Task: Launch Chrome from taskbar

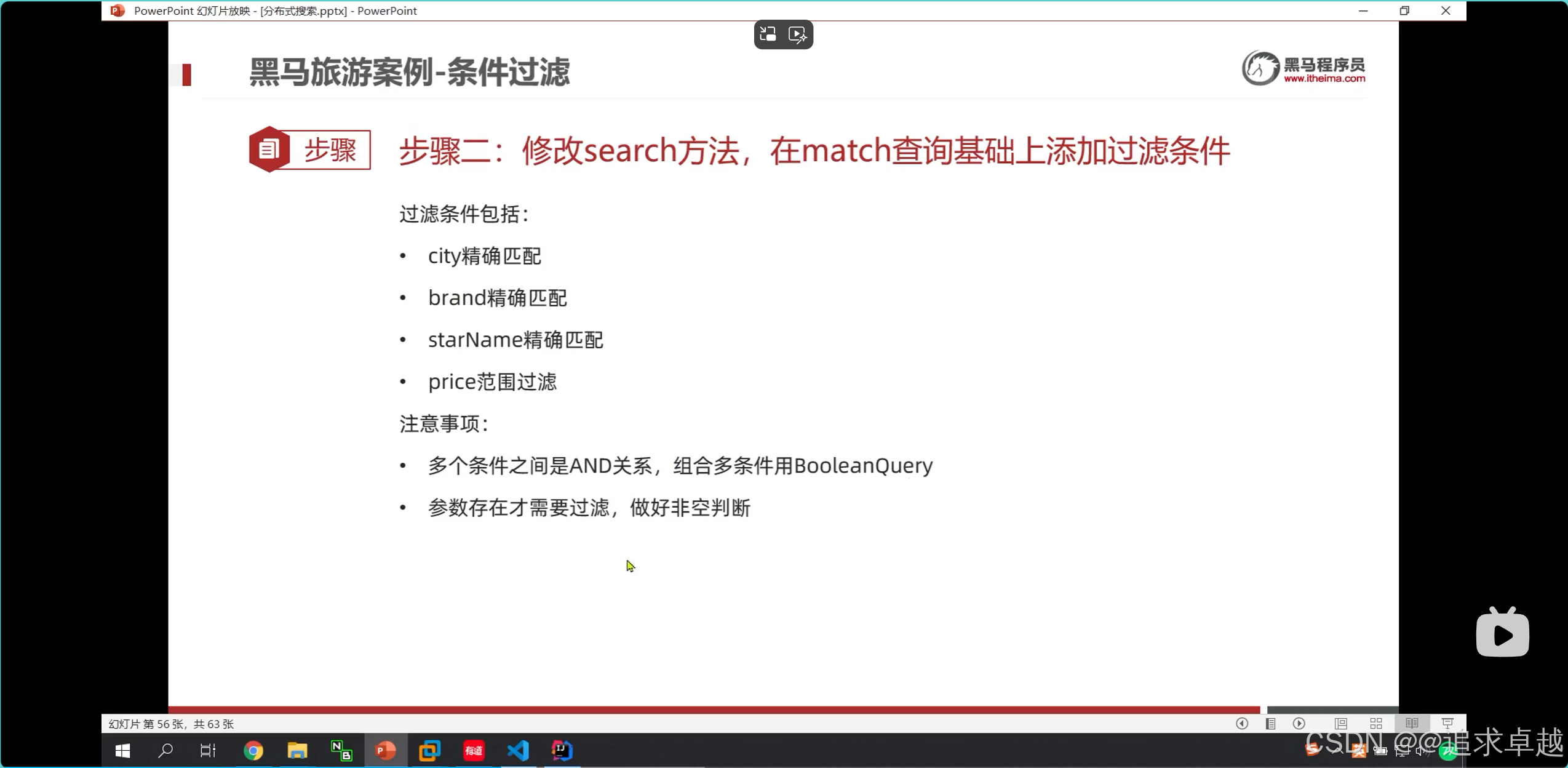Action: (253, 750)
